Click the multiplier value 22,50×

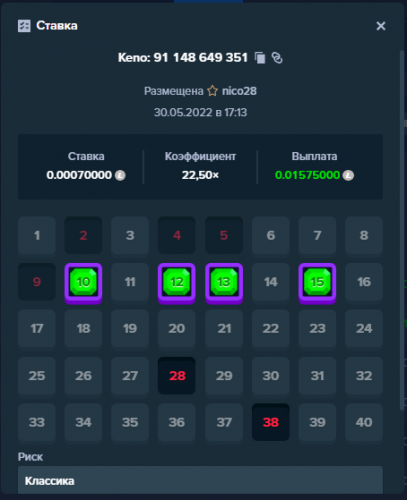click(200, 175)
